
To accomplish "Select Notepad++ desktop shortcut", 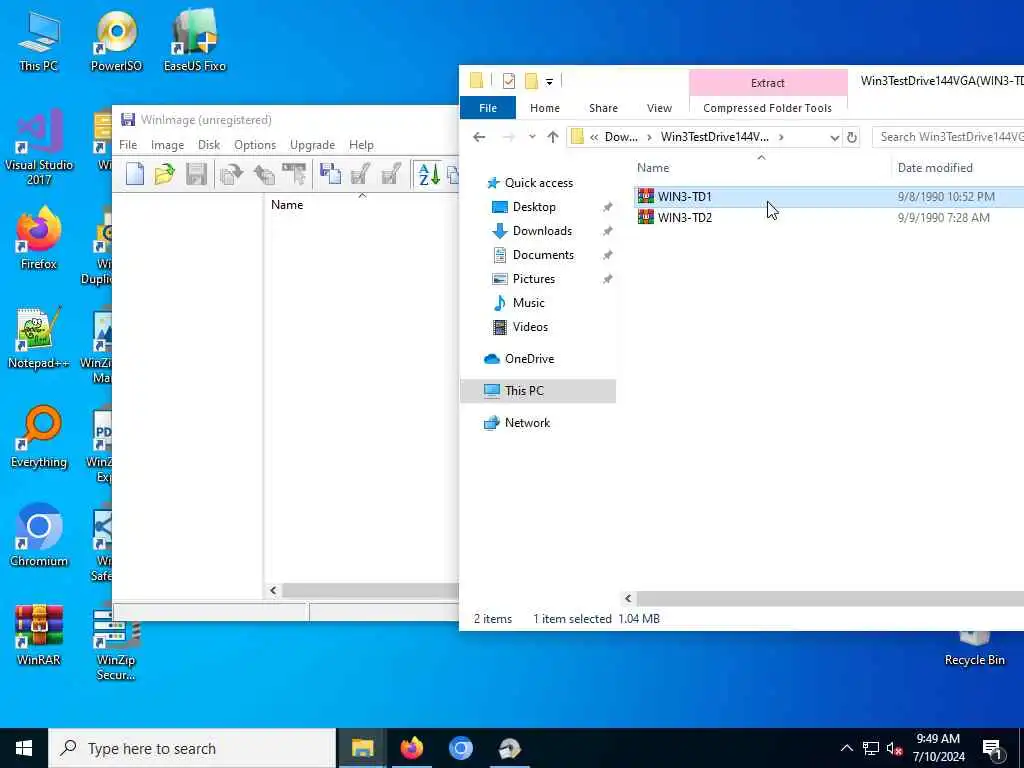I will [39, 338].
